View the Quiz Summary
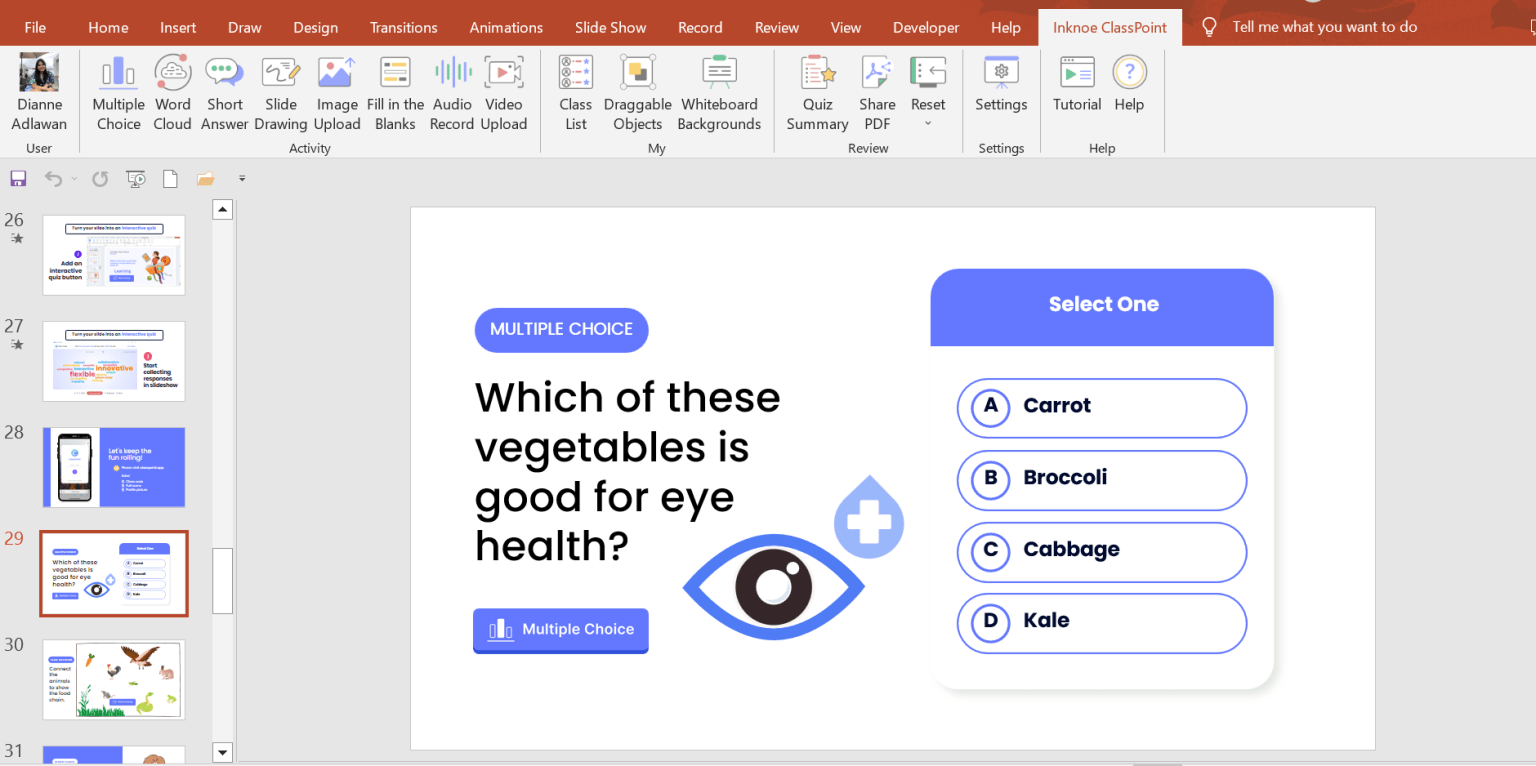1536x766 pixels. [817, 90]
